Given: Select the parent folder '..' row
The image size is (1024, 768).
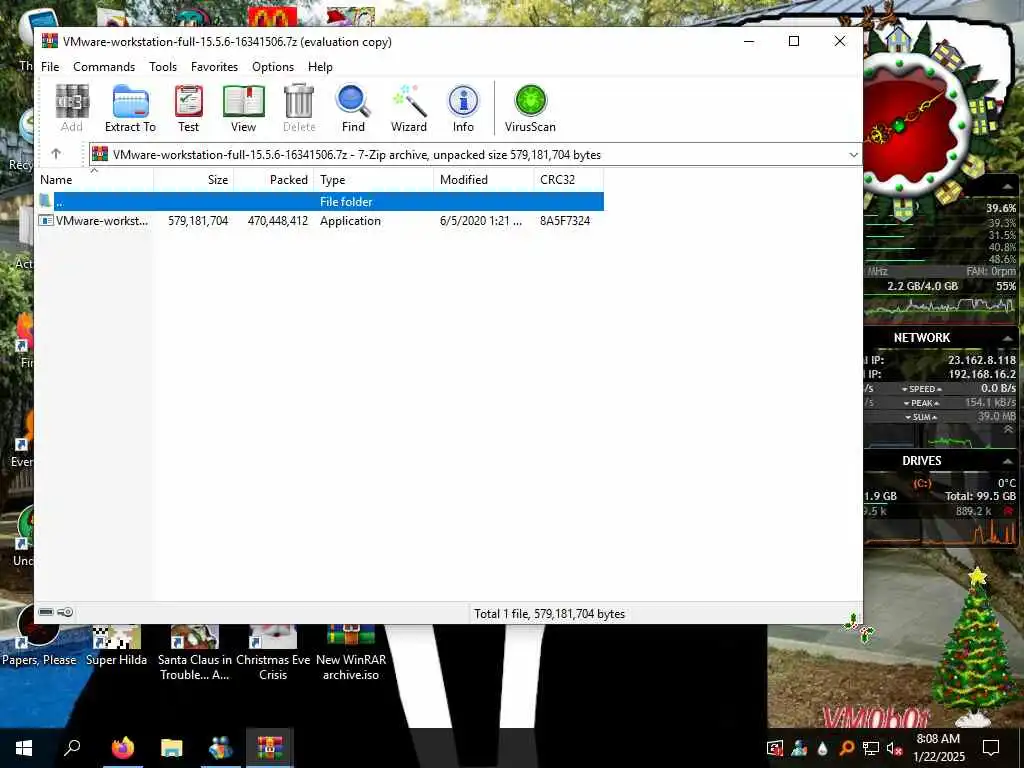Looking at the screenshot, I should 320,201.
